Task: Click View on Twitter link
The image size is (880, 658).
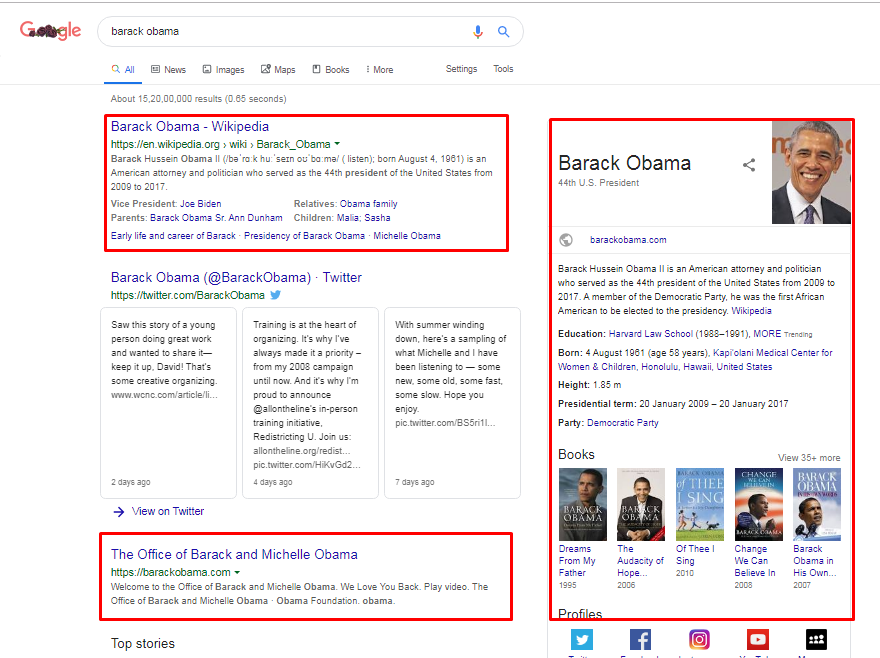Action: 168,511
